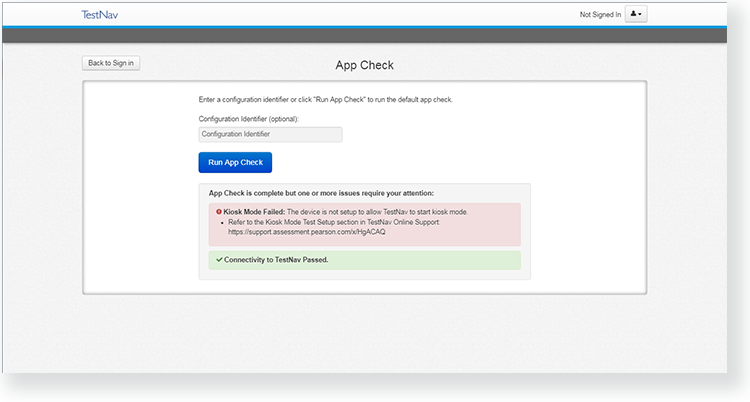Click the Connectivity to TestNav Passed message
This screenshot has width=750, height=402.
click(275, 260)
